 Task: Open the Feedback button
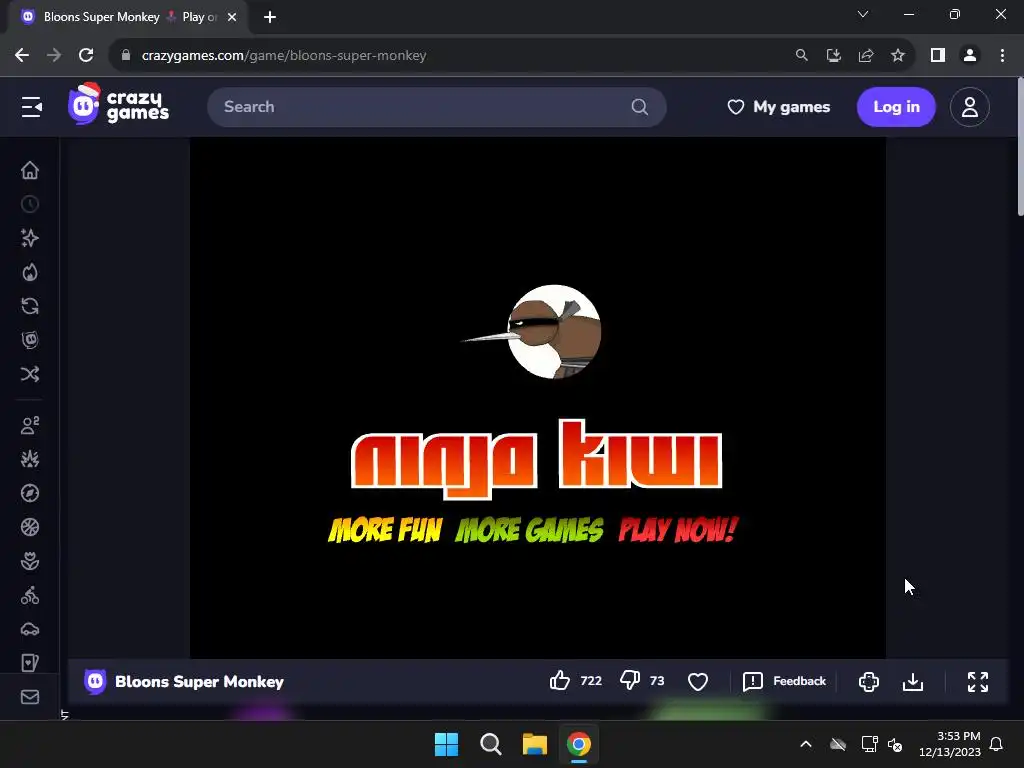pyautogui.click(x=784, y=681)
